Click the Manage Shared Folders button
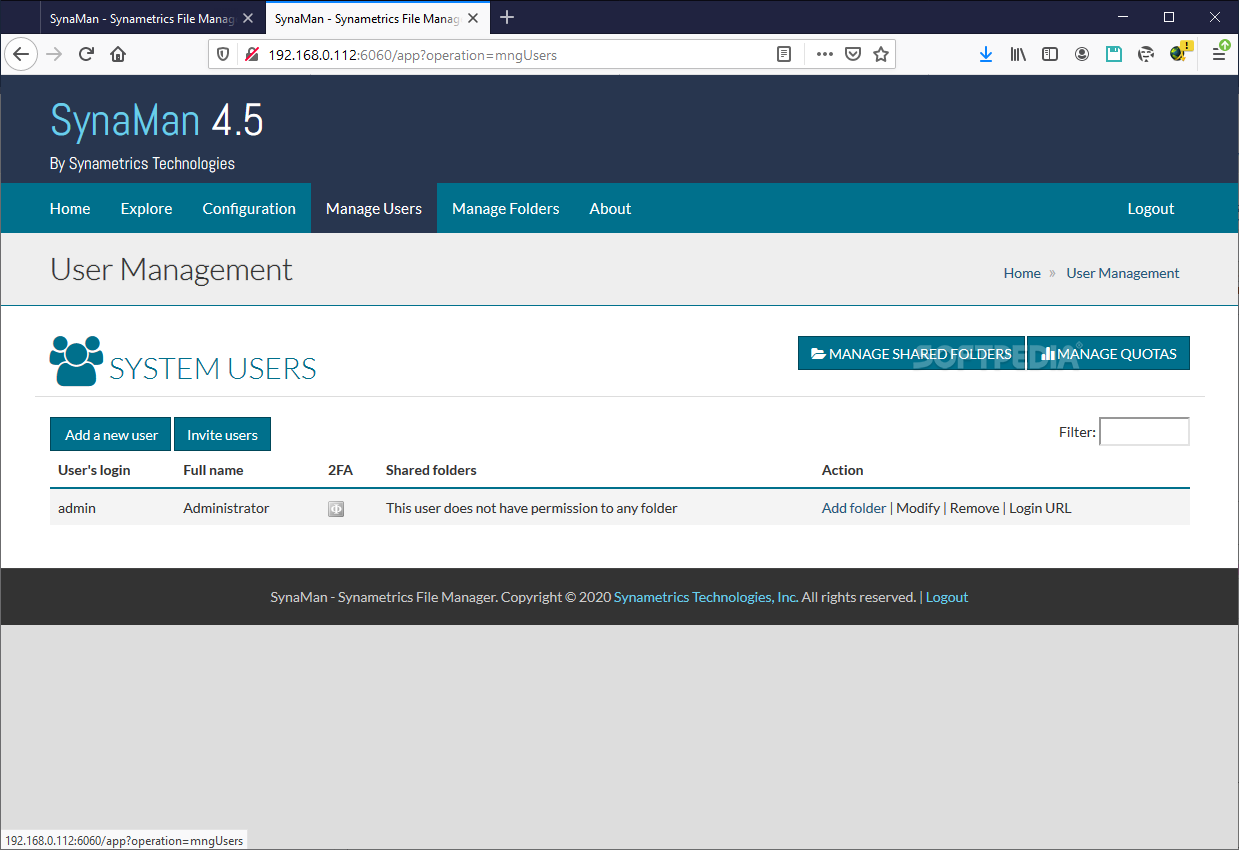Screen dimensions: 1239x850 pos(911,353)
